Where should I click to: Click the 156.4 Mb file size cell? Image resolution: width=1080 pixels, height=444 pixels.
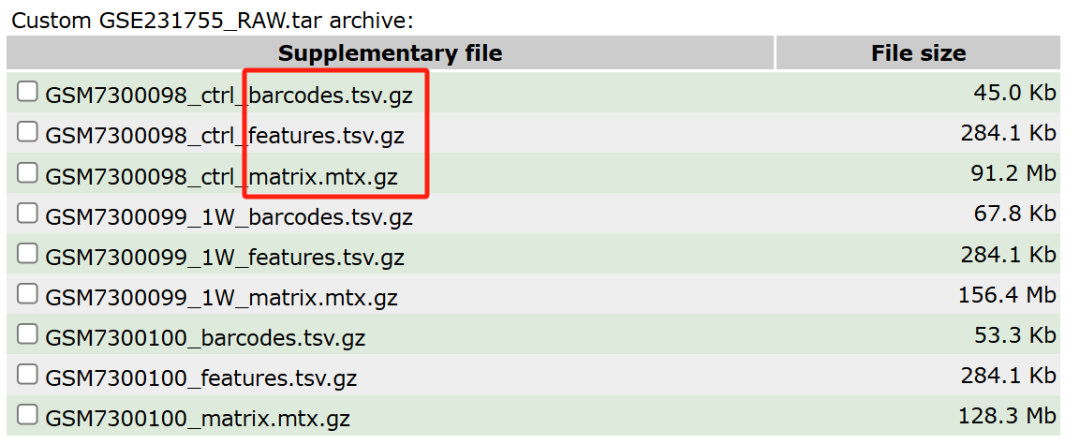point(1007,295)
